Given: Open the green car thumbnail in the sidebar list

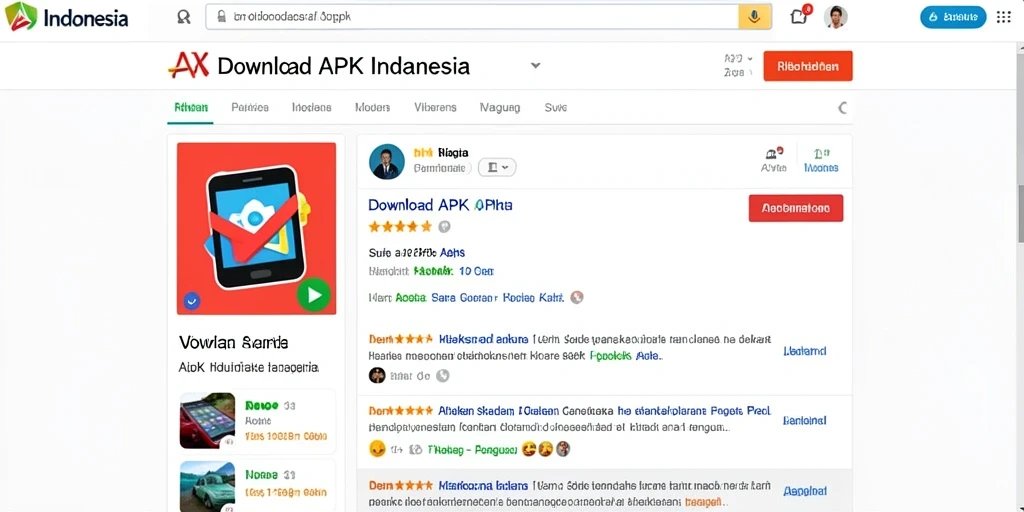Looking at the screenshot, I should pos(207,487).
